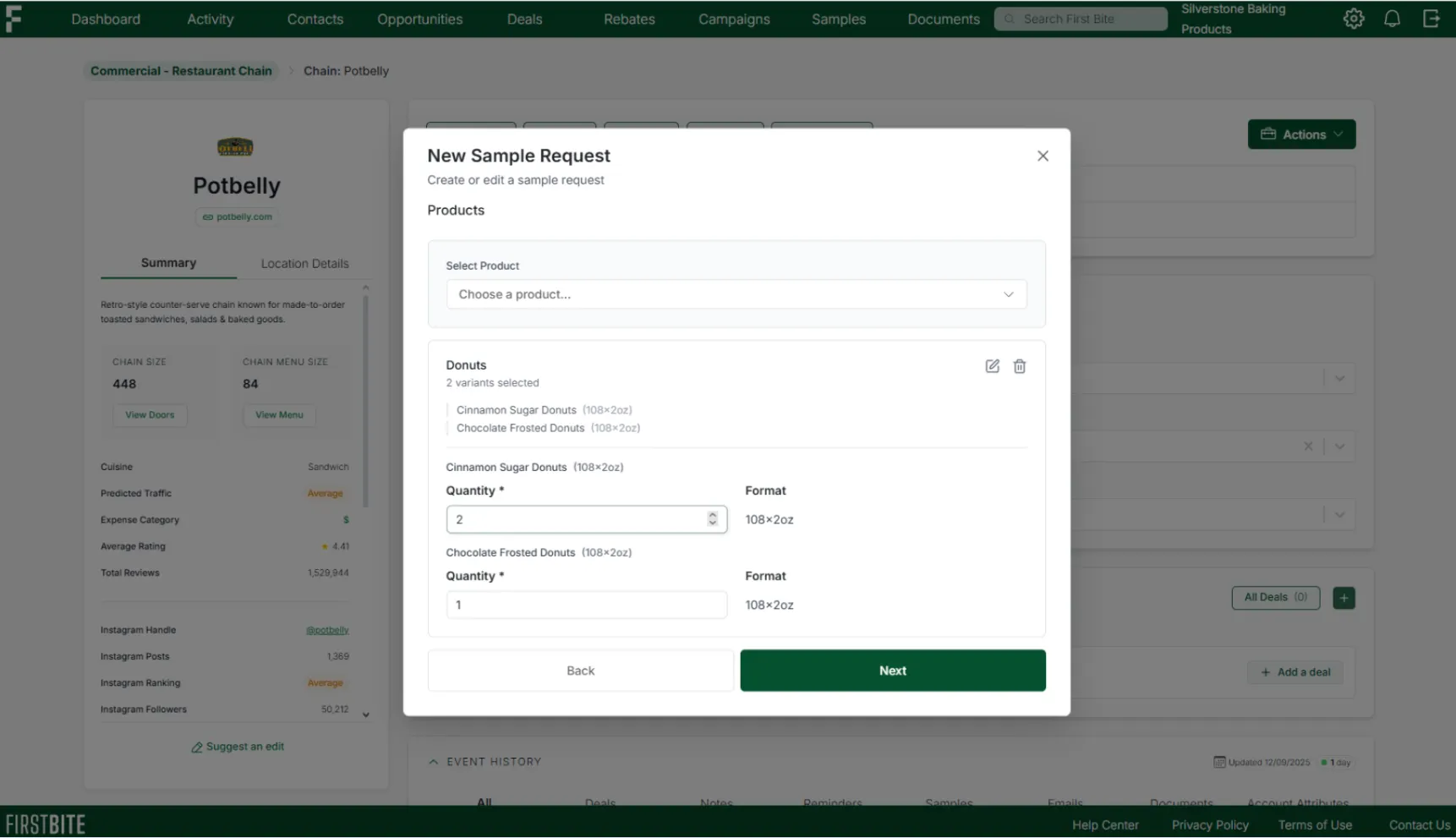
Task: Click the Instagram Followers value 50,212
Action: pos(335,709)
